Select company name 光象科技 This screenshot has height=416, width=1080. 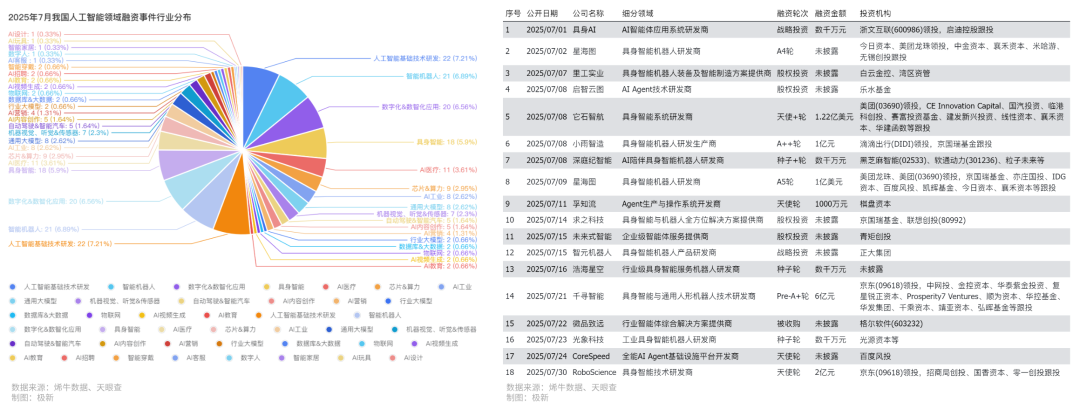(x=588, y=340)
